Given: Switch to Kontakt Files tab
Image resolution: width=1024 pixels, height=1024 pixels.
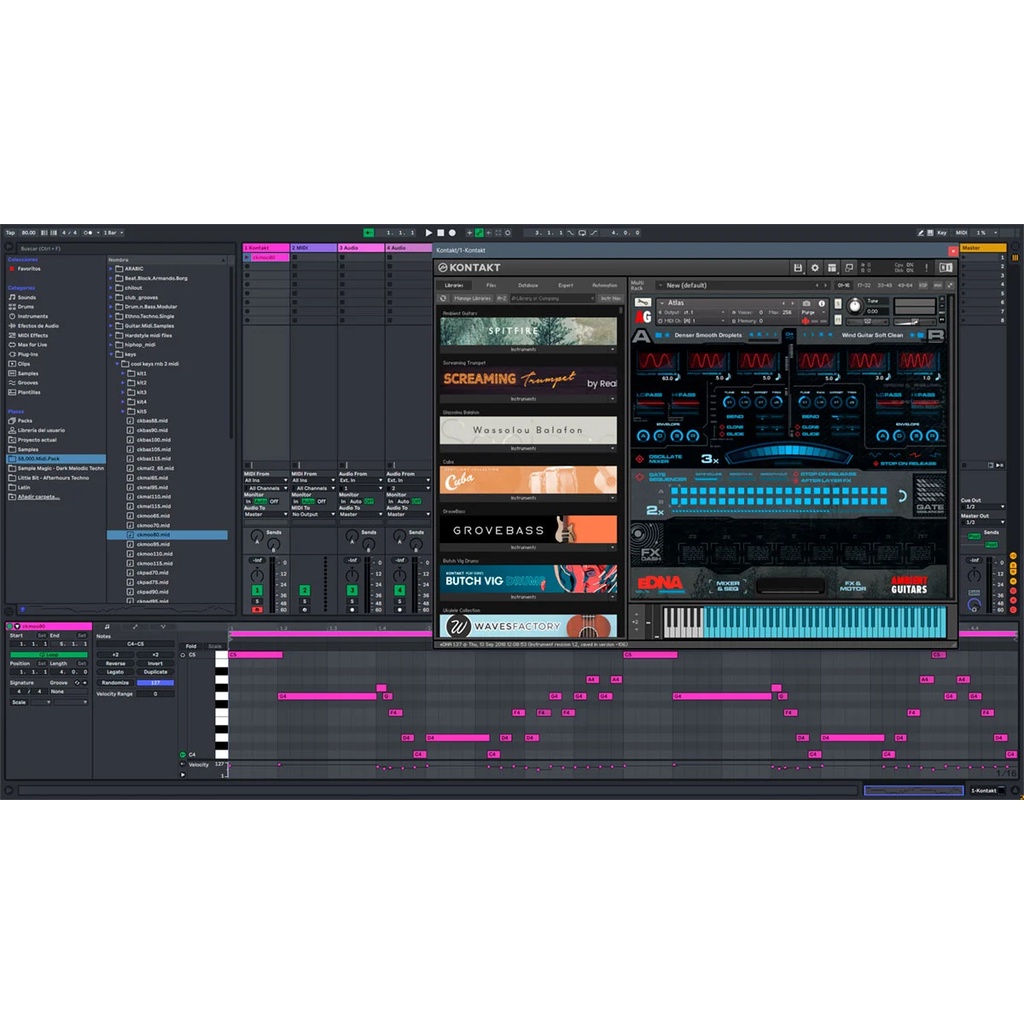Looking at the screenshot, I should tap(491, 285).
